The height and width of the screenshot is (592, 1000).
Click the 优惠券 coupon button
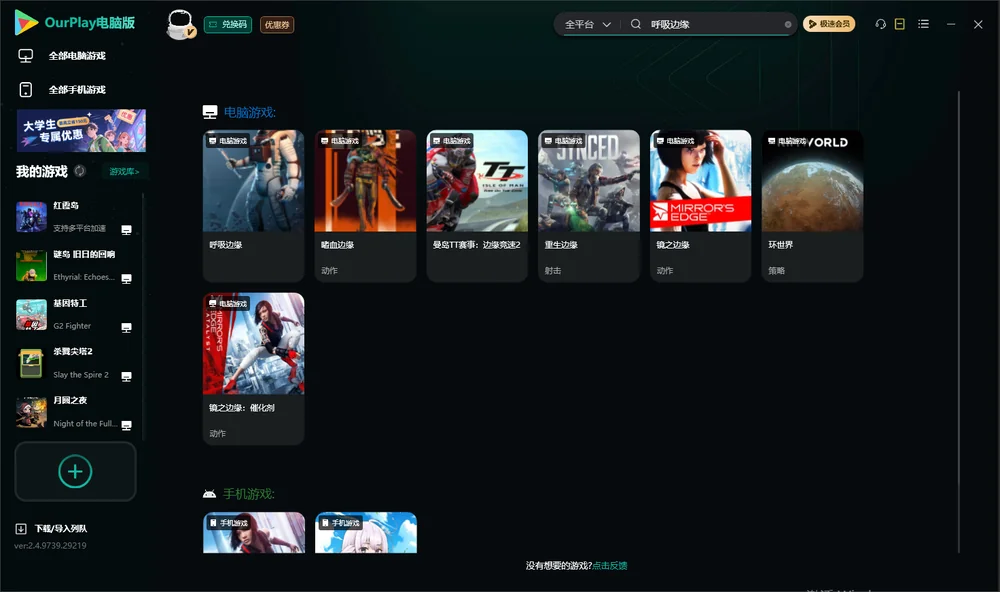click(277, 25)
